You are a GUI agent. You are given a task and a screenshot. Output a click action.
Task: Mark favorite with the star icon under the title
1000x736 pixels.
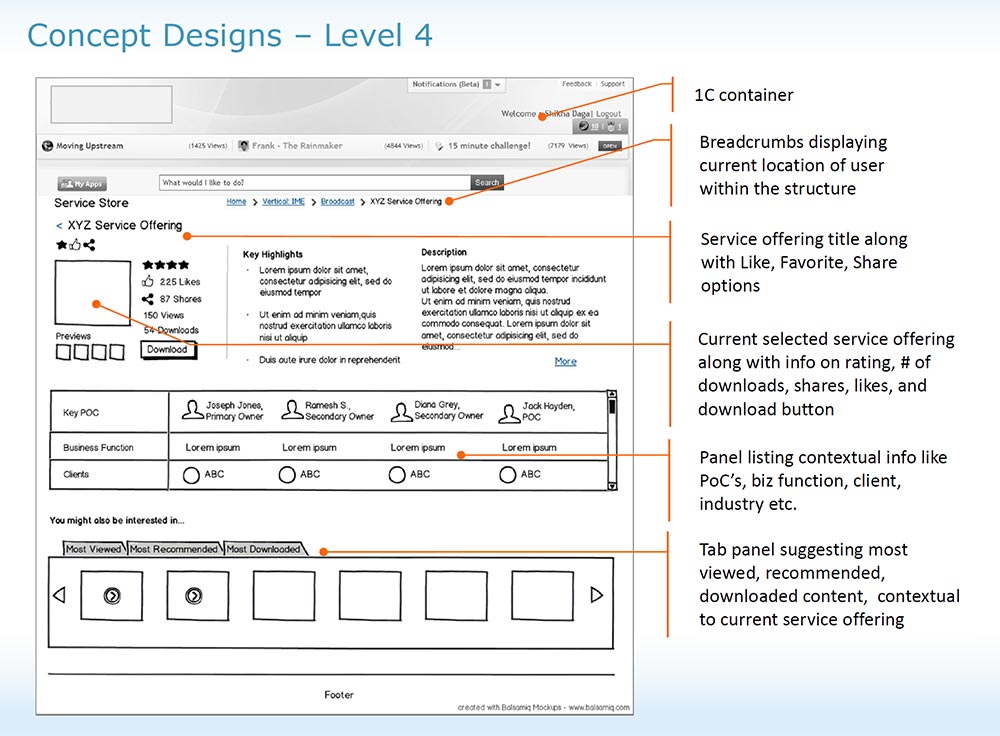(x=61, y=244)
